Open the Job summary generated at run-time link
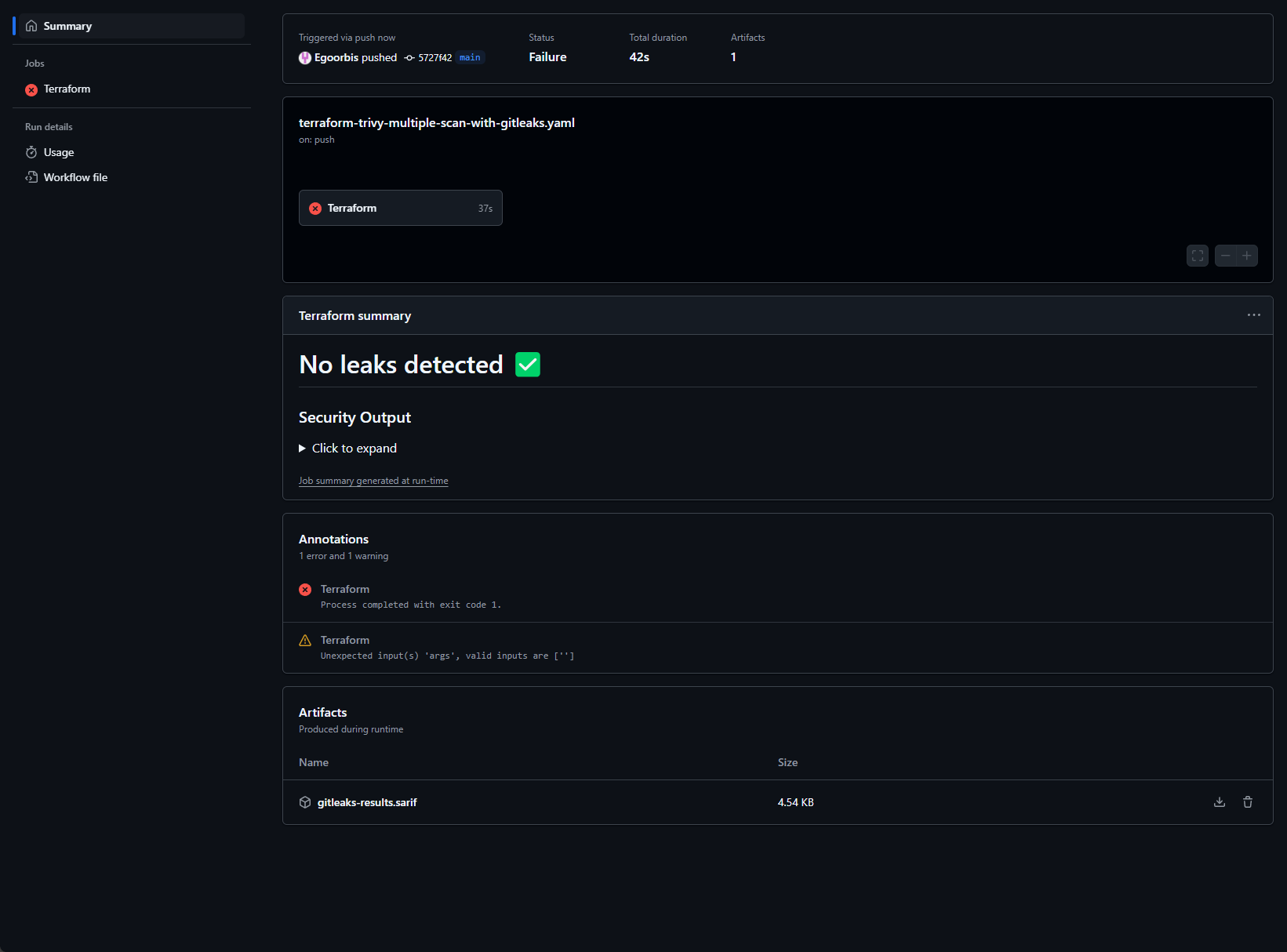 [x=373, y=481]
